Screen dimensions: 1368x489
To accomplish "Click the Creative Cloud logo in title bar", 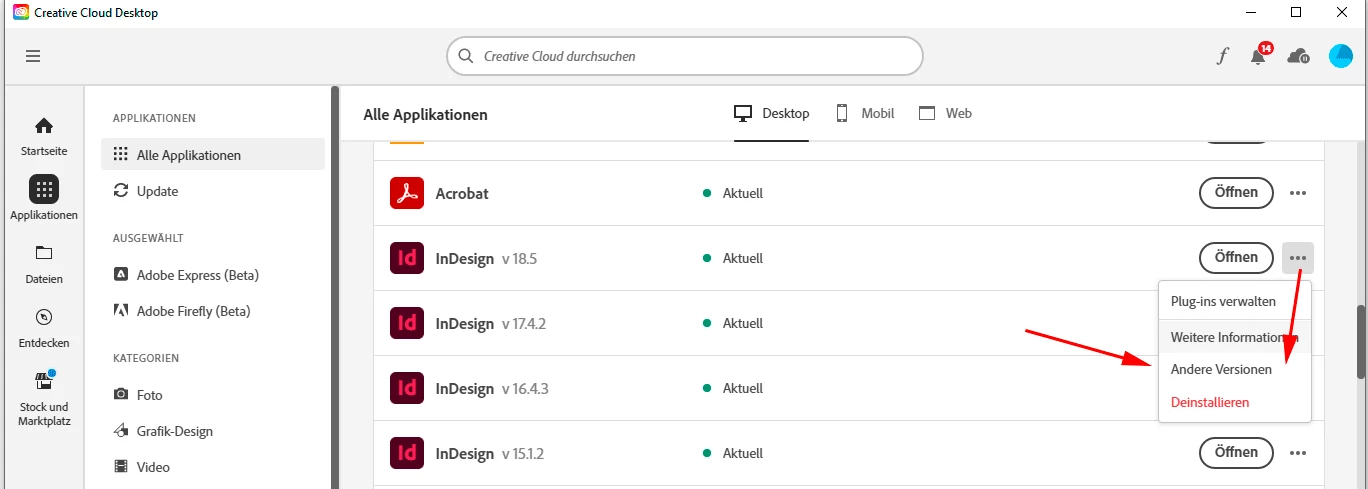I will 21,12.
